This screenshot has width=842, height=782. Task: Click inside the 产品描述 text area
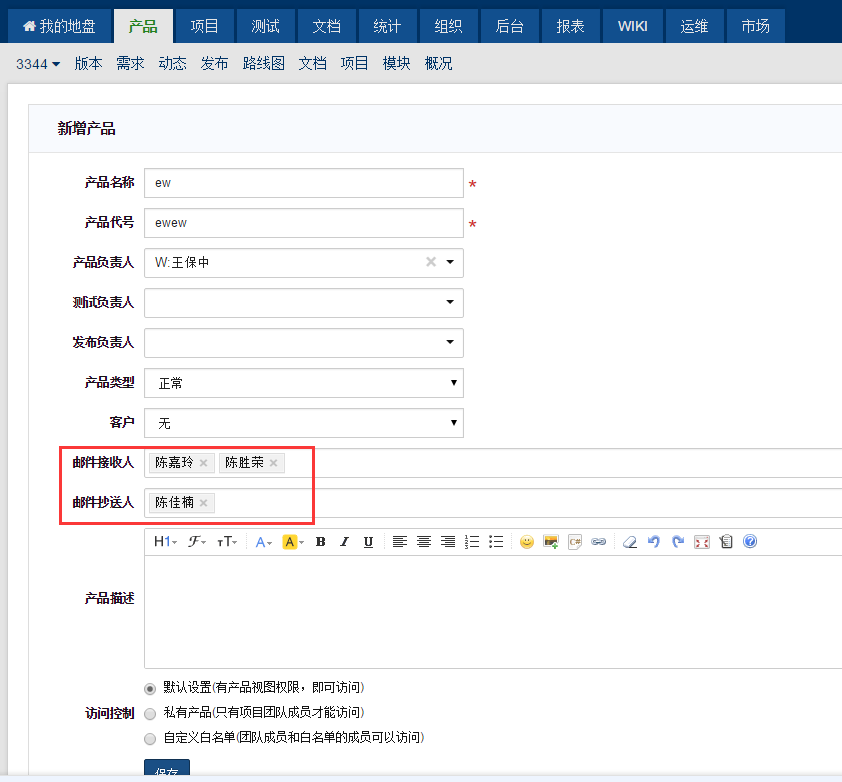493,612
